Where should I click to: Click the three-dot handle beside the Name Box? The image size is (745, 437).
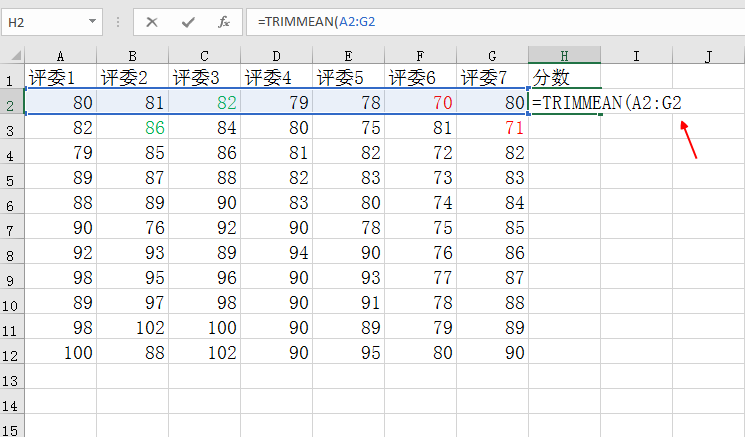(117, 22)
